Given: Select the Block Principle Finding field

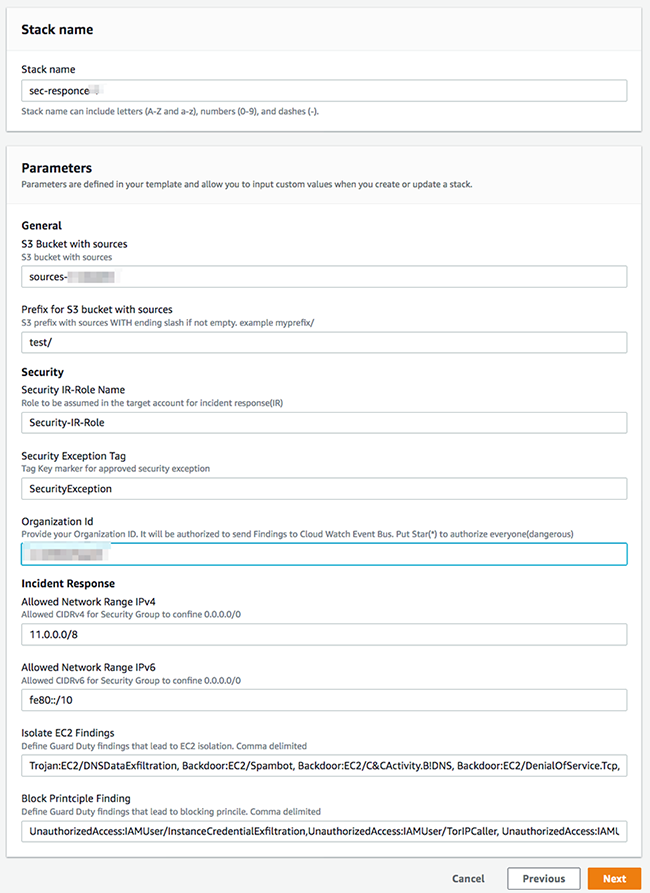Looking at the screenshot, I should [324, 830].
